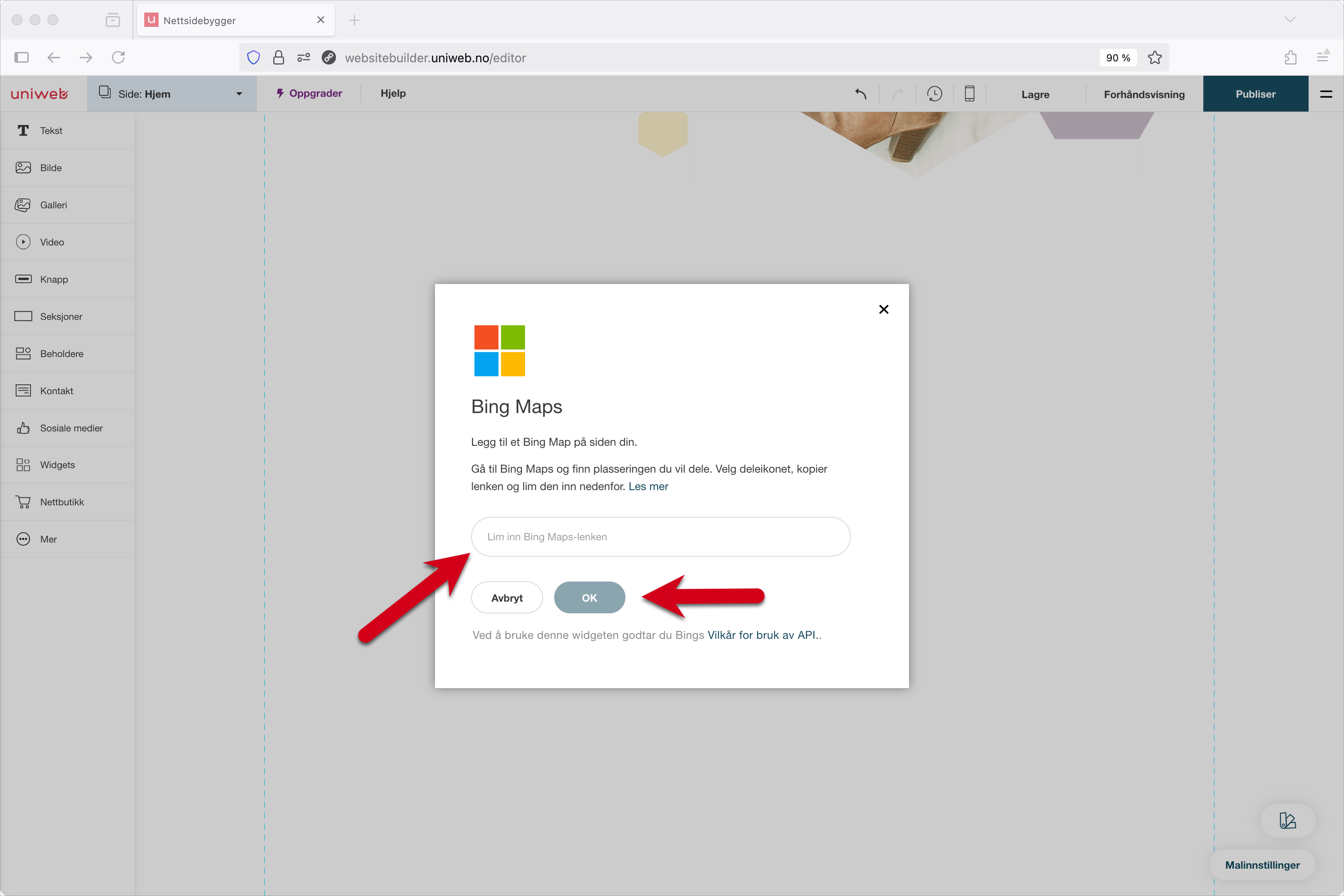This screenshot has width=1344, height=896.
Task: Open the Galleri sidebar item
Action: tap(68, 205)
